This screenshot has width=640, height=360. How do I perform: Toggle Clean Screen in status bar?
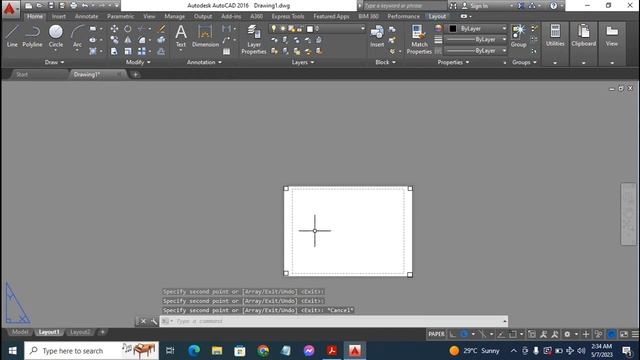pos(624,334)
